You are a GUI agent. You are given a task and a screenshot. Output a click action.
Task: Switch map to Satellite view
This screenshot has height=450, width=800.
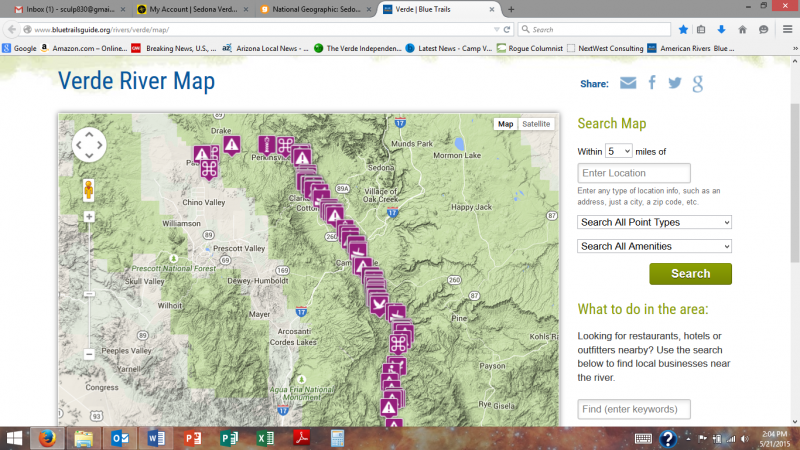click(536, 124)
